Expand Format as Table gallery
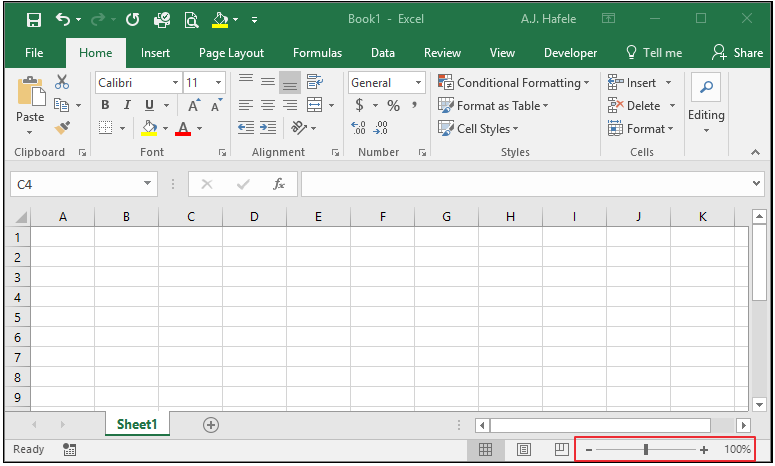This screenshot has width=775, height=466. tap(493, 105)
